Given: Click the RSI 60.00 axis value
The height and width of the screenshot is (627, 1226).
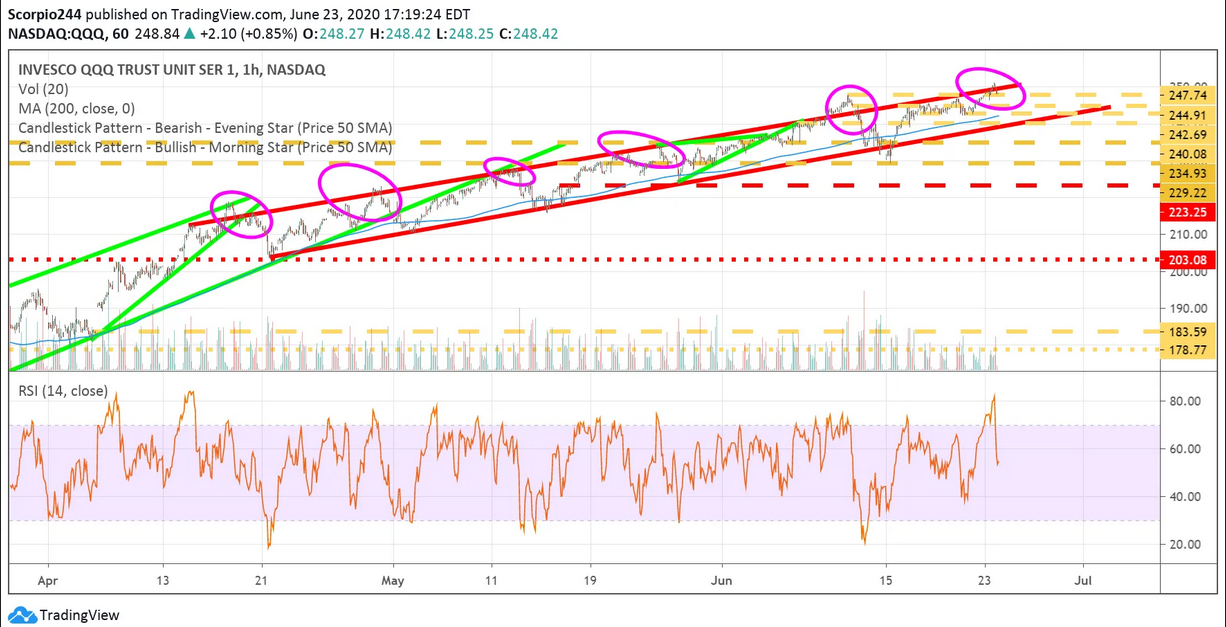Looking at the screenshot, I should [x=1186, y=449].
